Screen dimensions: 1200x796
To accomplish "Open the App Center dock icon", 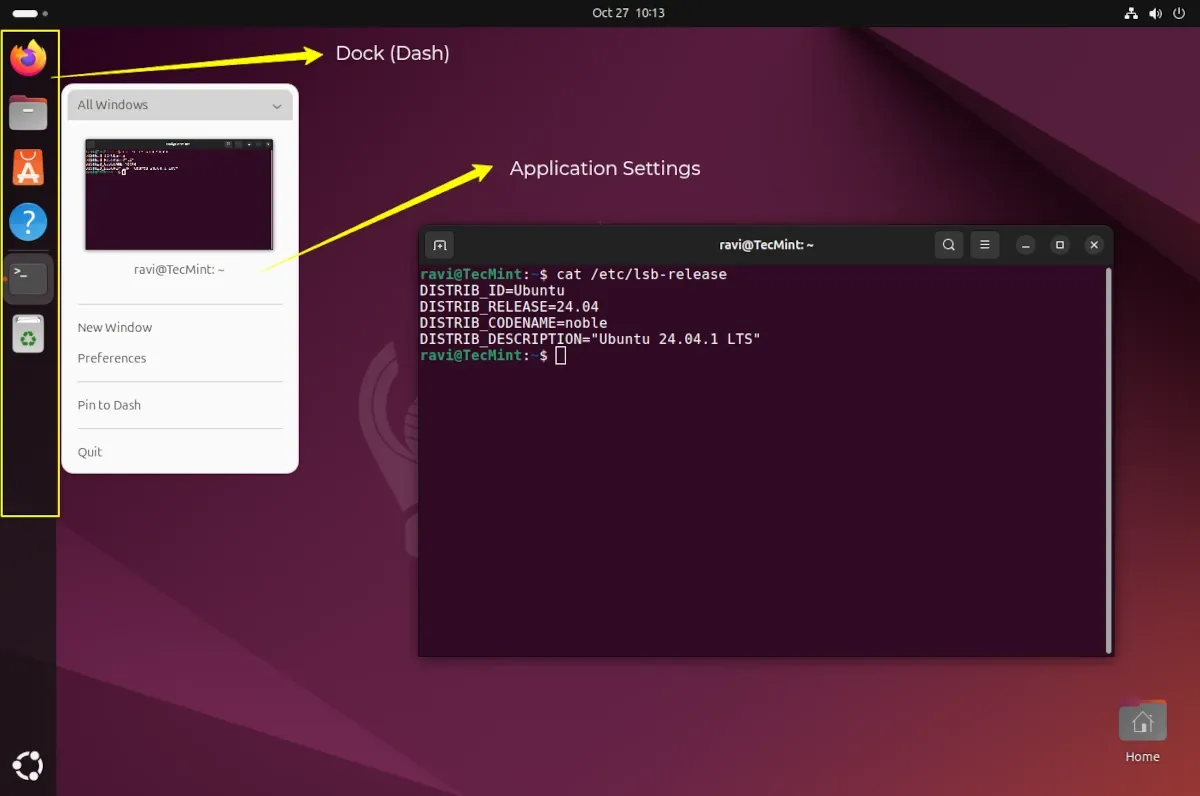I will click(28, 168).
